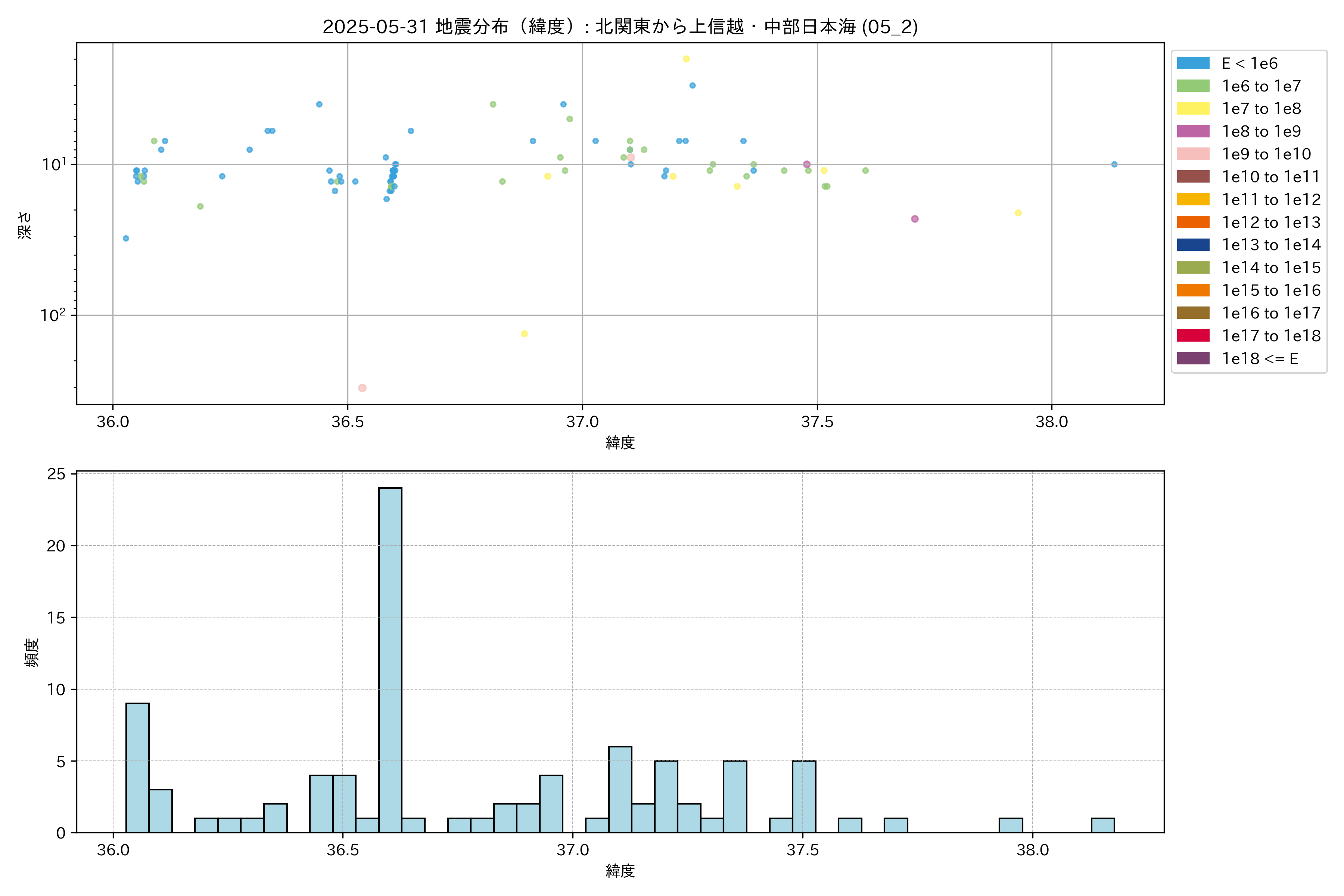Click the yellow dot below the 10² gridline
1344x896 pixels.
(x=524, y=334)
